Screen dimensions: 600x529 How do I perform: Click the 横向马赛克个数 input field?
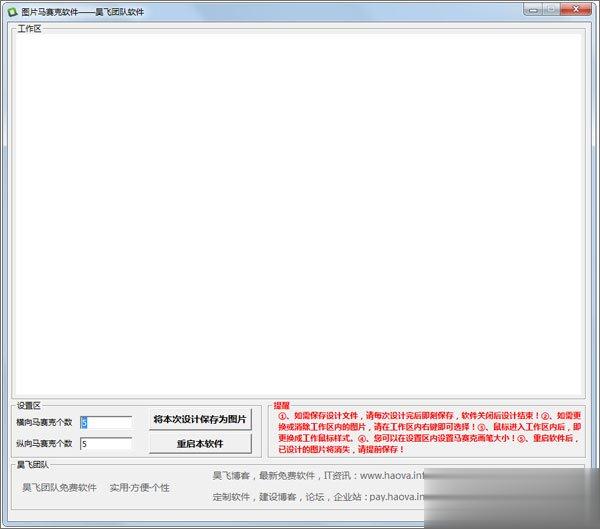pos(106,423)
